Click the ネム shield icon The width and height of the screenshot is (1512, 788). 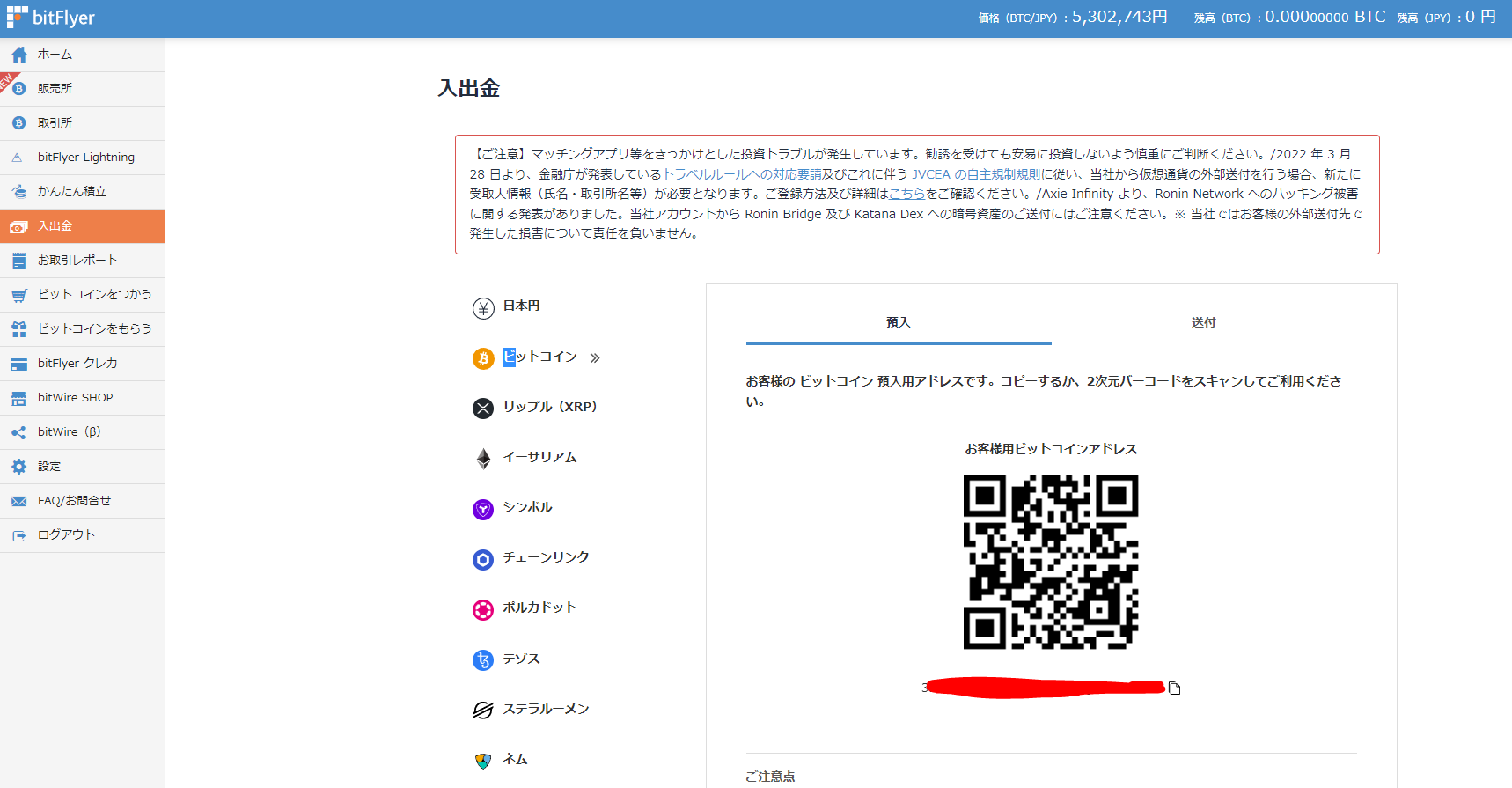tap(483, 761)
